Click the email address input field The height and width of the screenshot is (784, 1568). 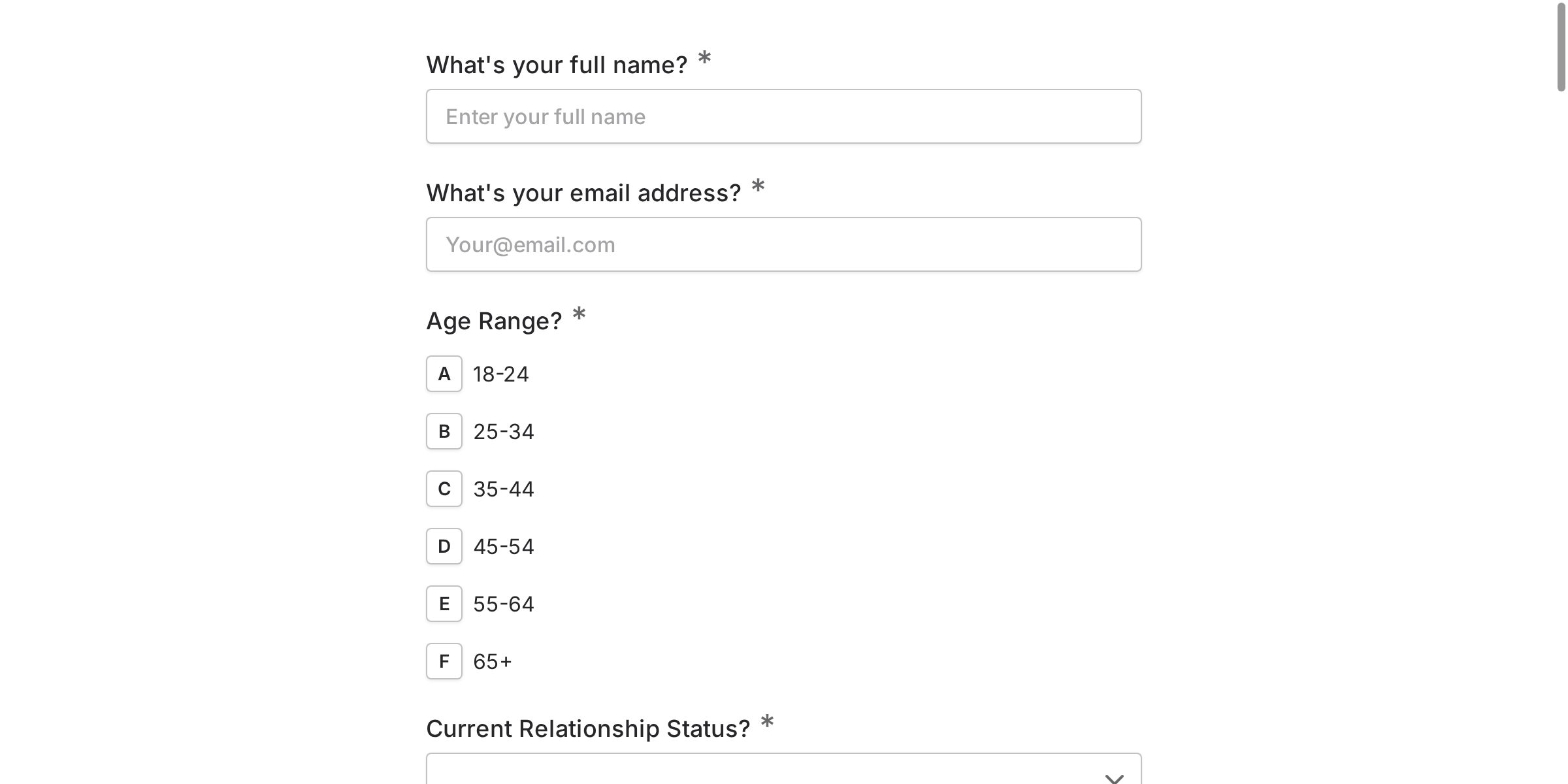point(783,244)
